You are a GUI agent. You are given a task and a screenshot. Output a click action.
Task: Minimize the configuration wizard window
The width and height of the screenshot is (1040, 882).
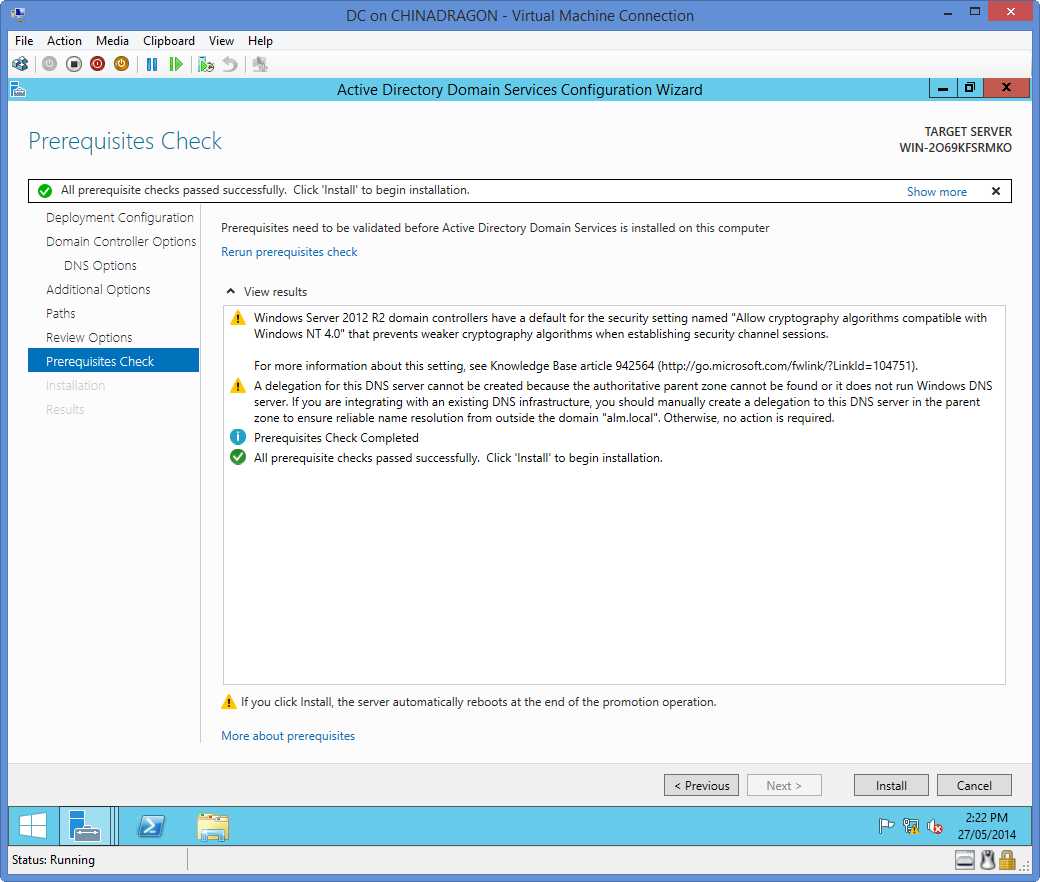[942, 88]
